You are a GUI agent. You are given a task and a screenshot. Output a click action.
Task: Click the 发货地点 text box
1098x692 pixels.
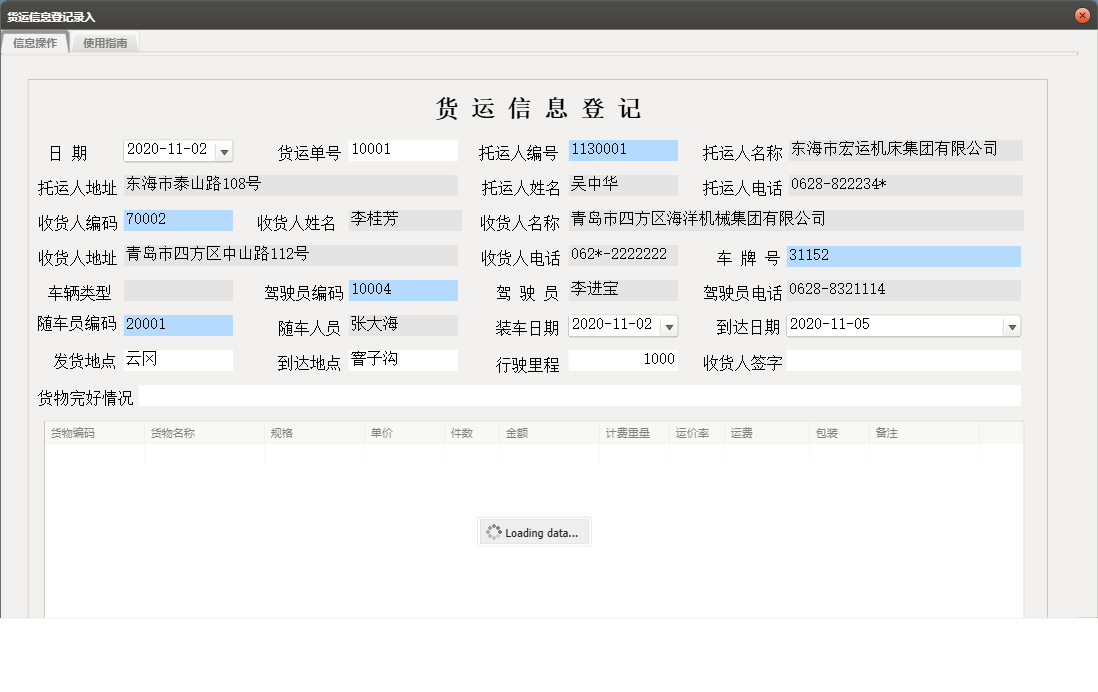178,361
